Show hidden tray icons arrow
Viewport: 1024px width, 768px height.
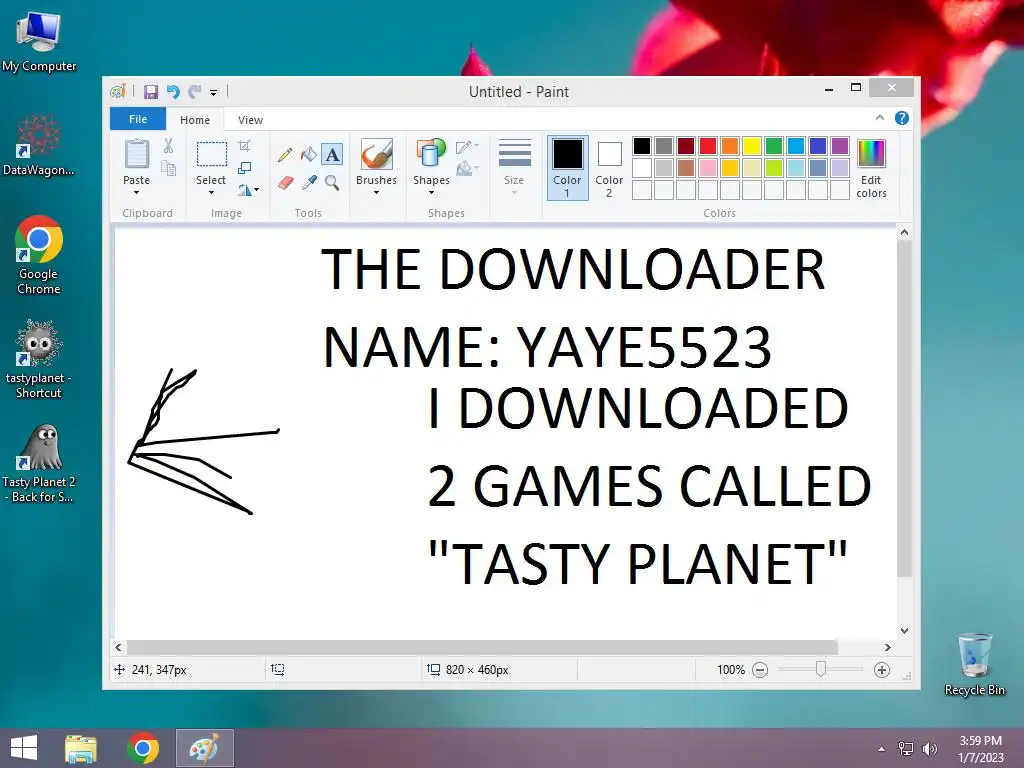882,749
